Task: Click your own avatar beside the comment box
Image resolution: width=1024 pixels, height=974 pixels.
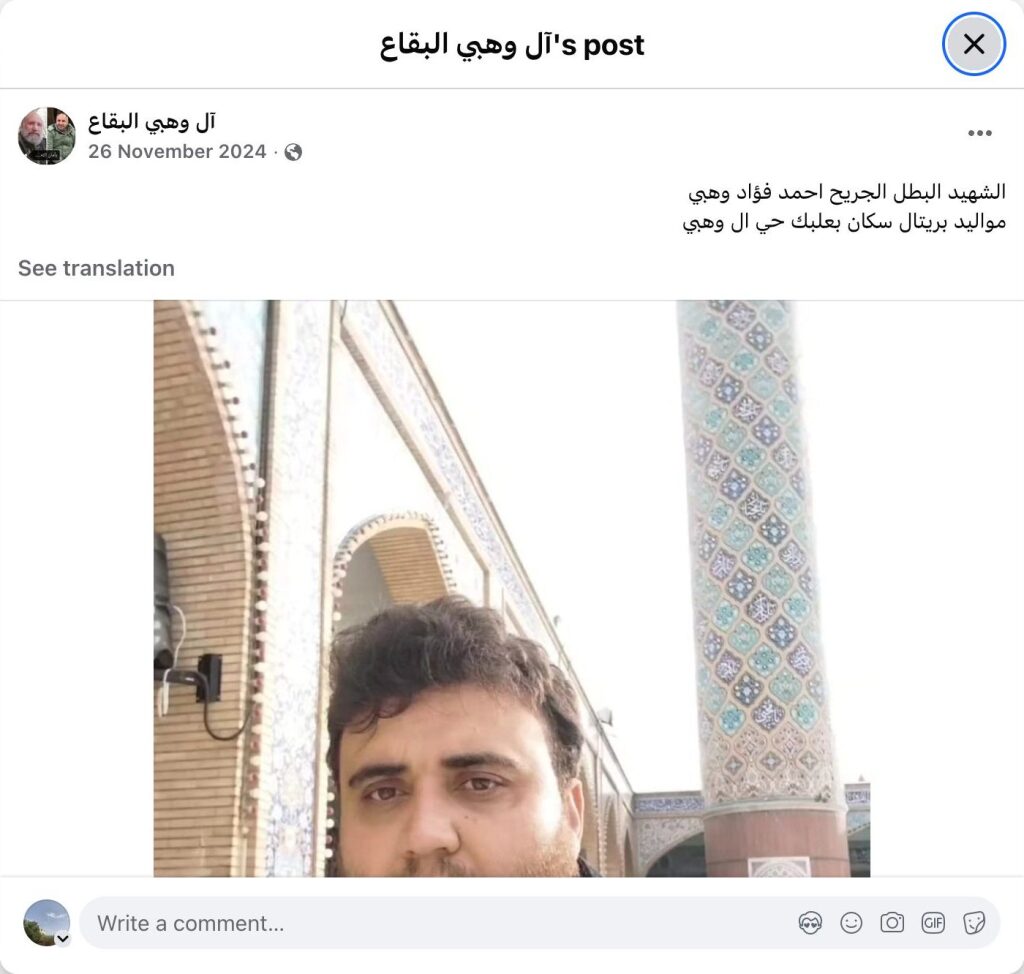Action: click(46, 922)
